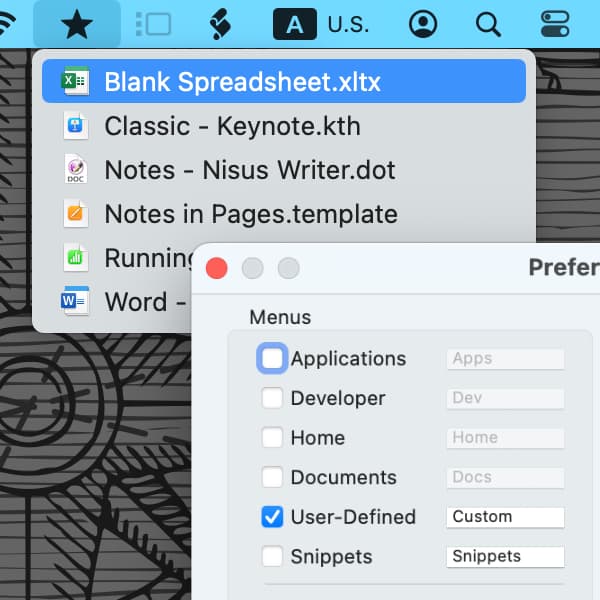The image size is (600, 600).
Task: Edit the Custom title field
Action: click(x=505, y=517)
